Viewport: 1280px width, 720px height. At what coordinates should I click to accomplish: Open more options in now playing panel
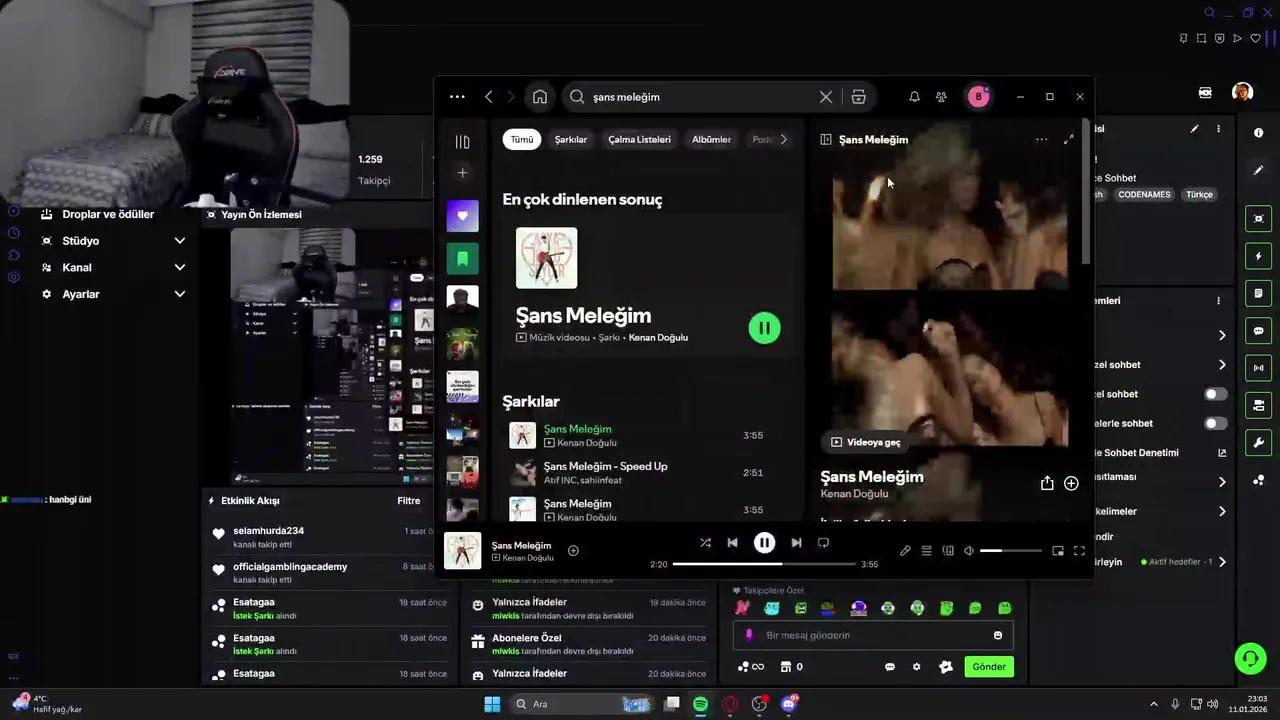pos(1041,140)
